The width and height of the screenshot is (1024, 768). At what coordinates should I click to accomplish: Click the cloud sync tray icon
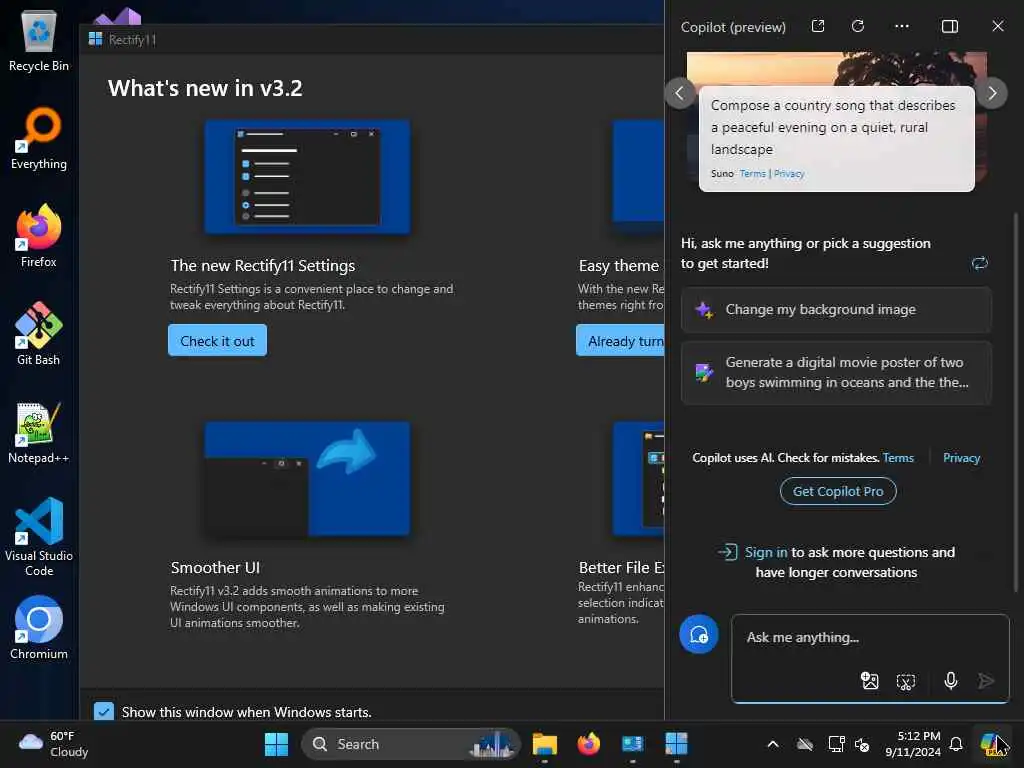[x=805, y=744]
